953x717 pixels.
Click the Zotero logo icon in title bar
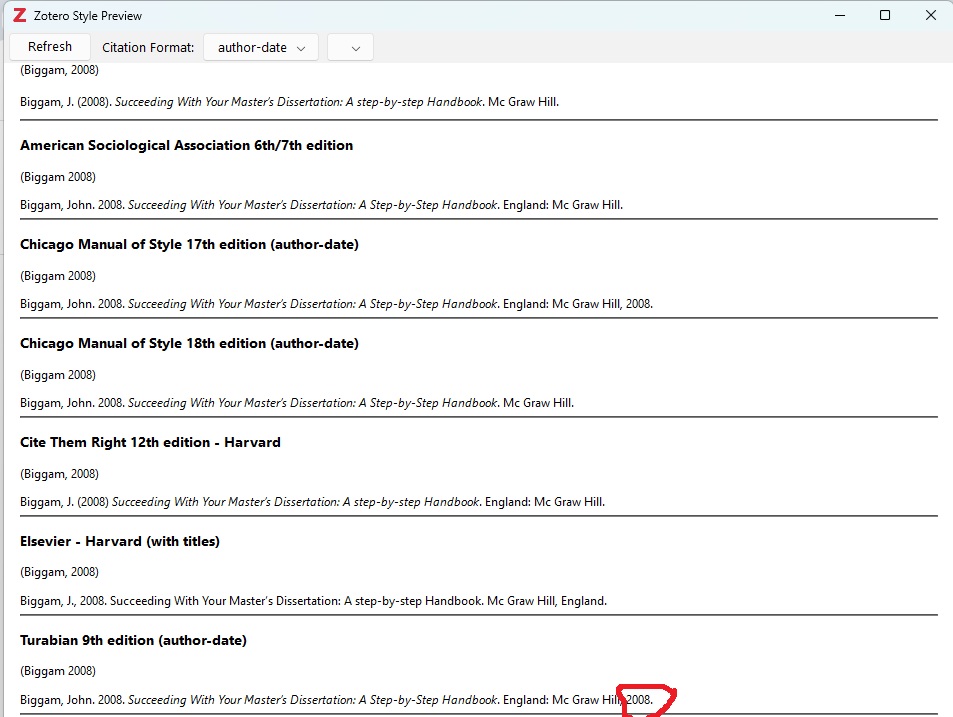click(19, 15)
